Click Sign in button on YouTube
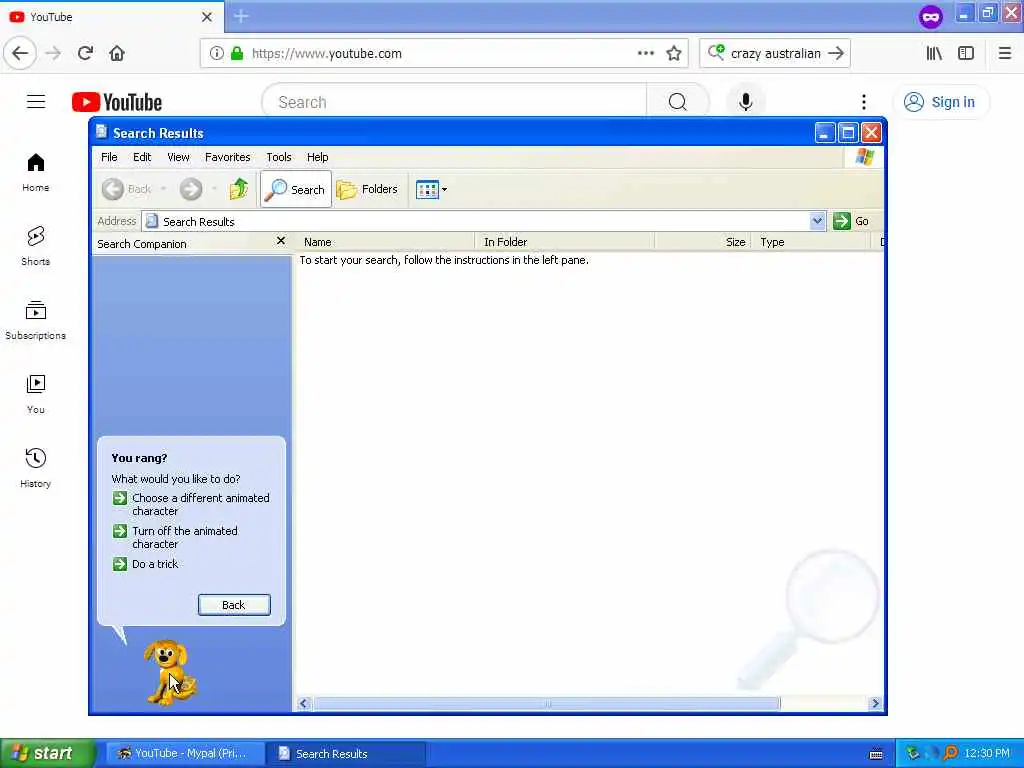The width and height of the screenshot is (1024, 768). coord(940,102)
